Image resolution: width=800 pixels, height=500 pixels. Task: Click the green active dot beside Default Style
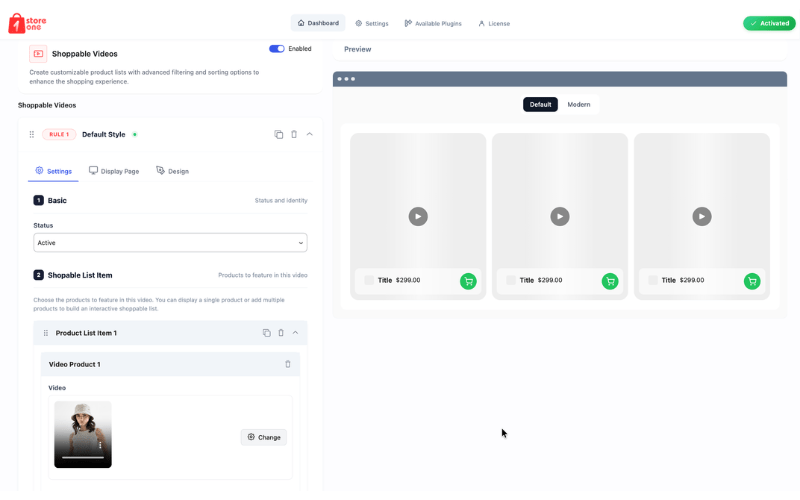coord(135,135)
